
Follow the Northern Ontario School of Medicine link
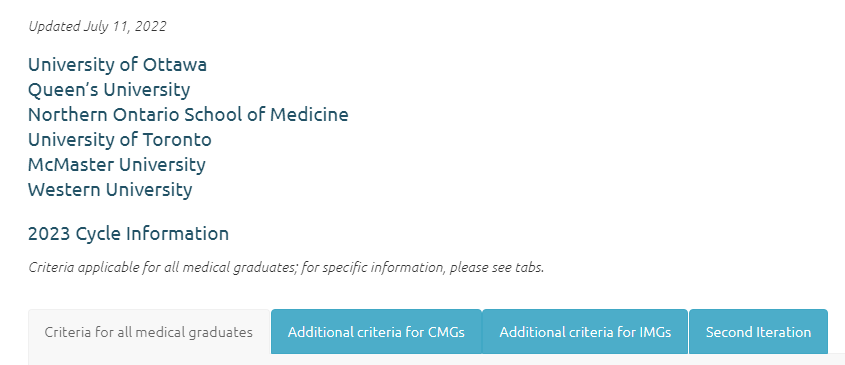[x=188, y=114]
